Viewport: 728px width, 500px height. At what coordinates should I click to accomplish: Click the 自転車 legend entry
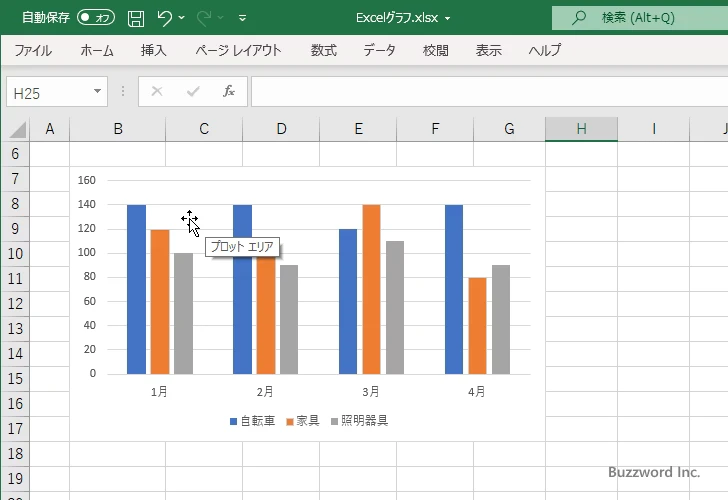tap(253, 421)
